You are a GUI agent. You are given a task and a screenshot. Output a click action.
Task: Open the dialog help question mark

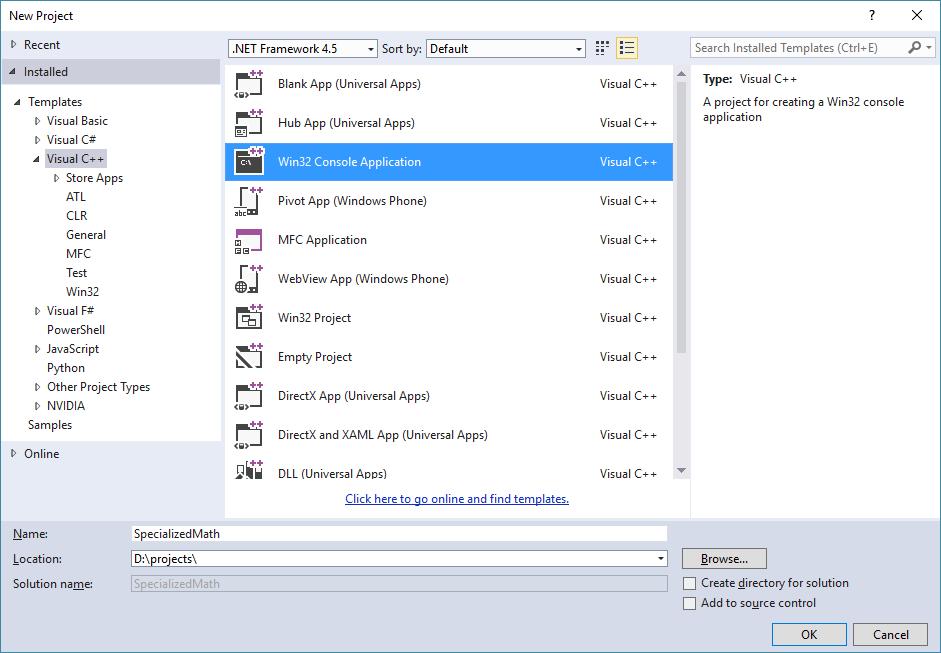click(x=871, y=16)
